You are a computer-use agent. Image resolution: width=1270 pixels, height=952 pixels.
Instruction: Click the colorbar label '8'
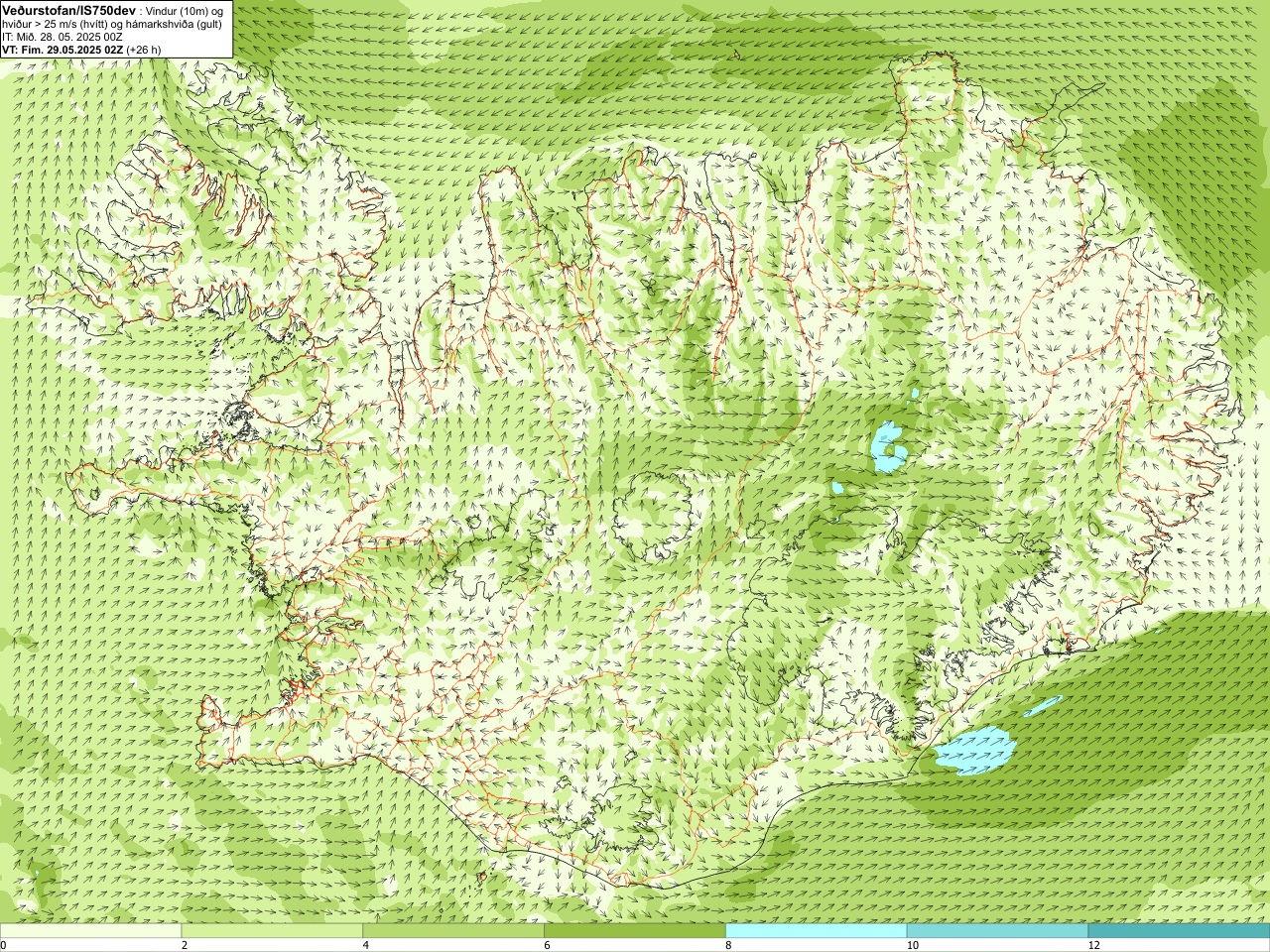(728, 945)
